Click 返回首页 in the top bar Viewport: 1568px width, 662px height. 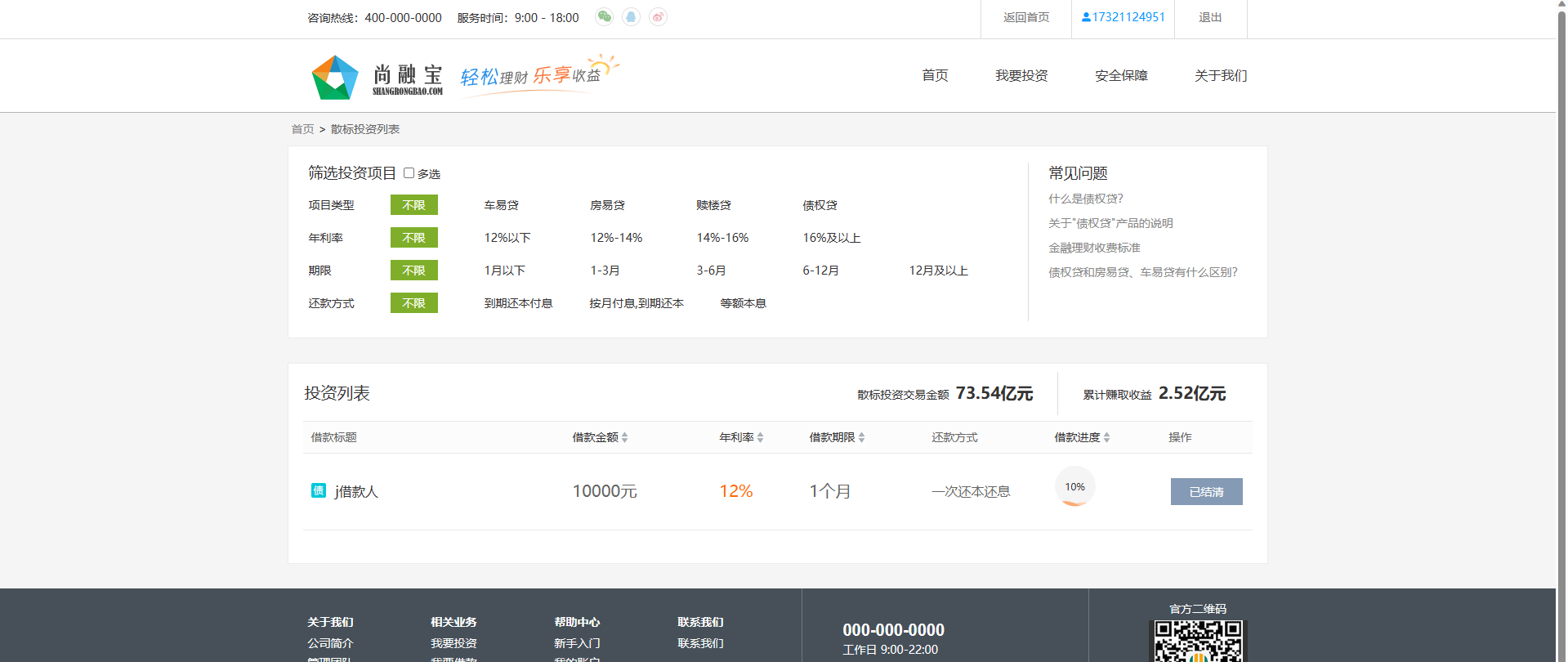pos(1026,17)
